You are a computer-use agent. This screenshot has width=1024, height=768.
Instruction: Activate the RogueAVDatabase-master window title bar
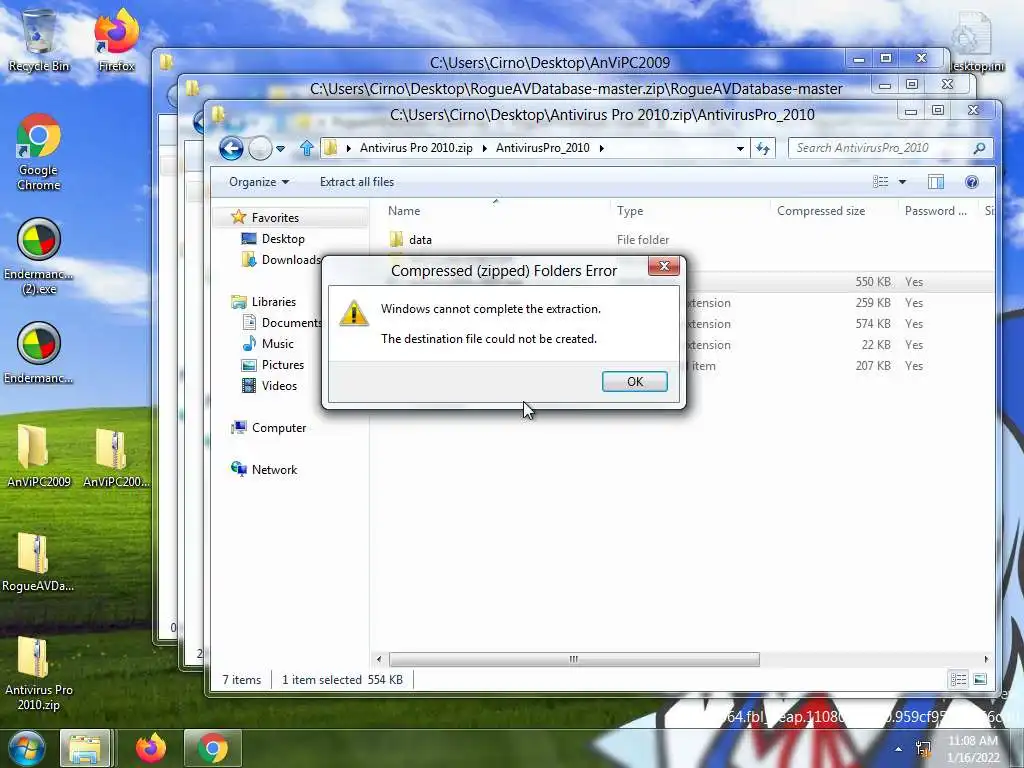coord(576,89)
